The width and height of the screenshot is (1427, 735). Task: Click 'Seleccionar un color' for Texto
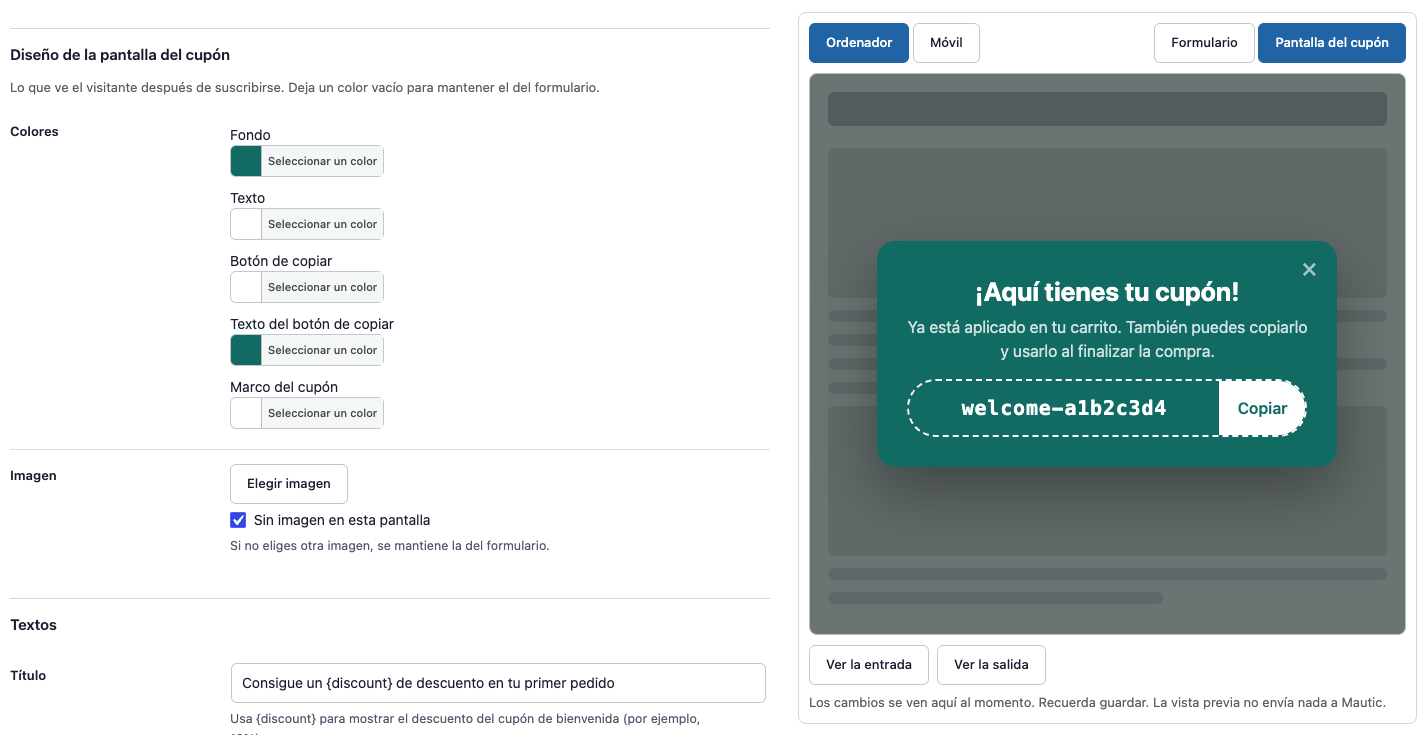[x=322, y=224]
